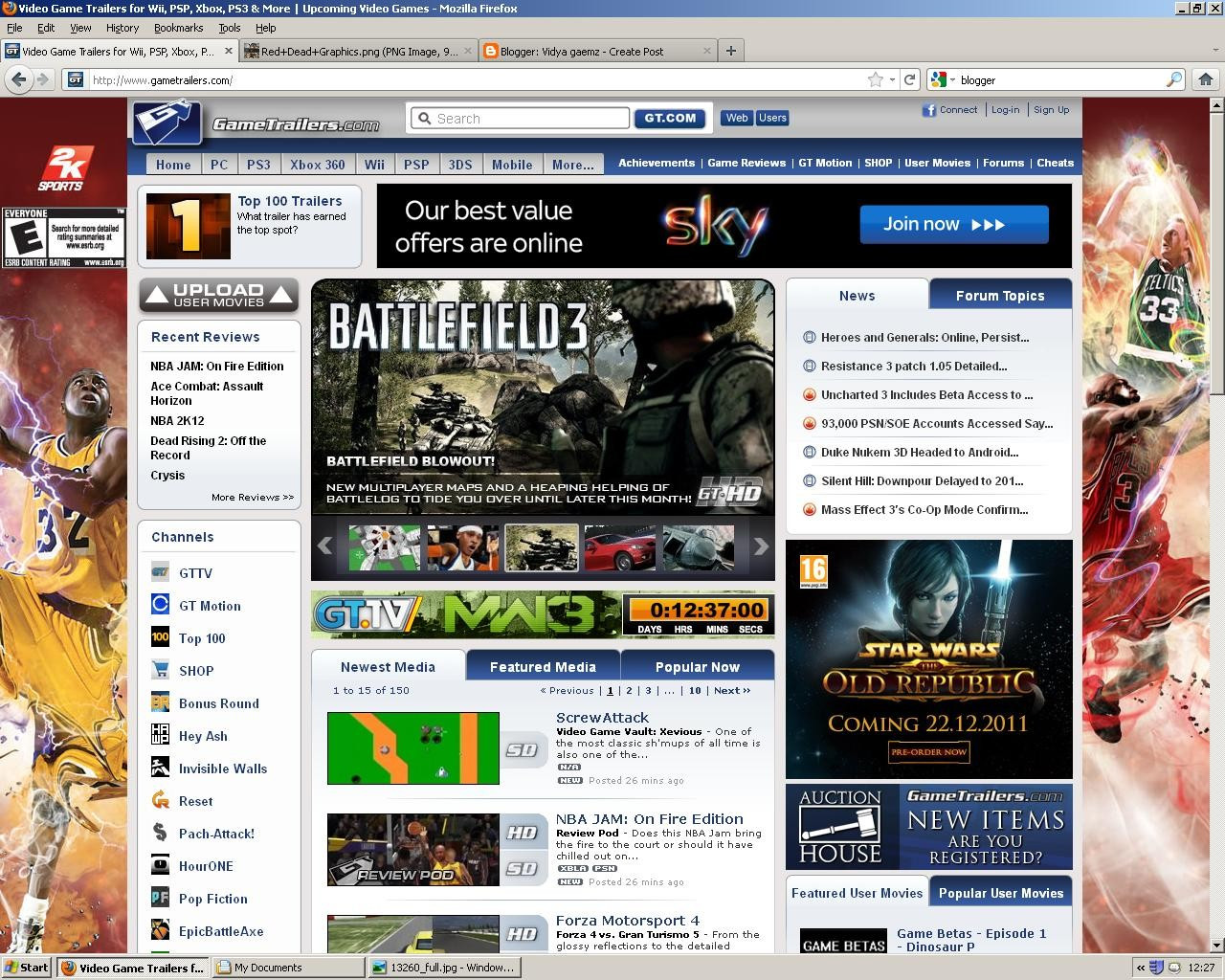Viewport: 1225px width, 980px height.
Task: Click the Join now sky ad button
Action: 954,224
